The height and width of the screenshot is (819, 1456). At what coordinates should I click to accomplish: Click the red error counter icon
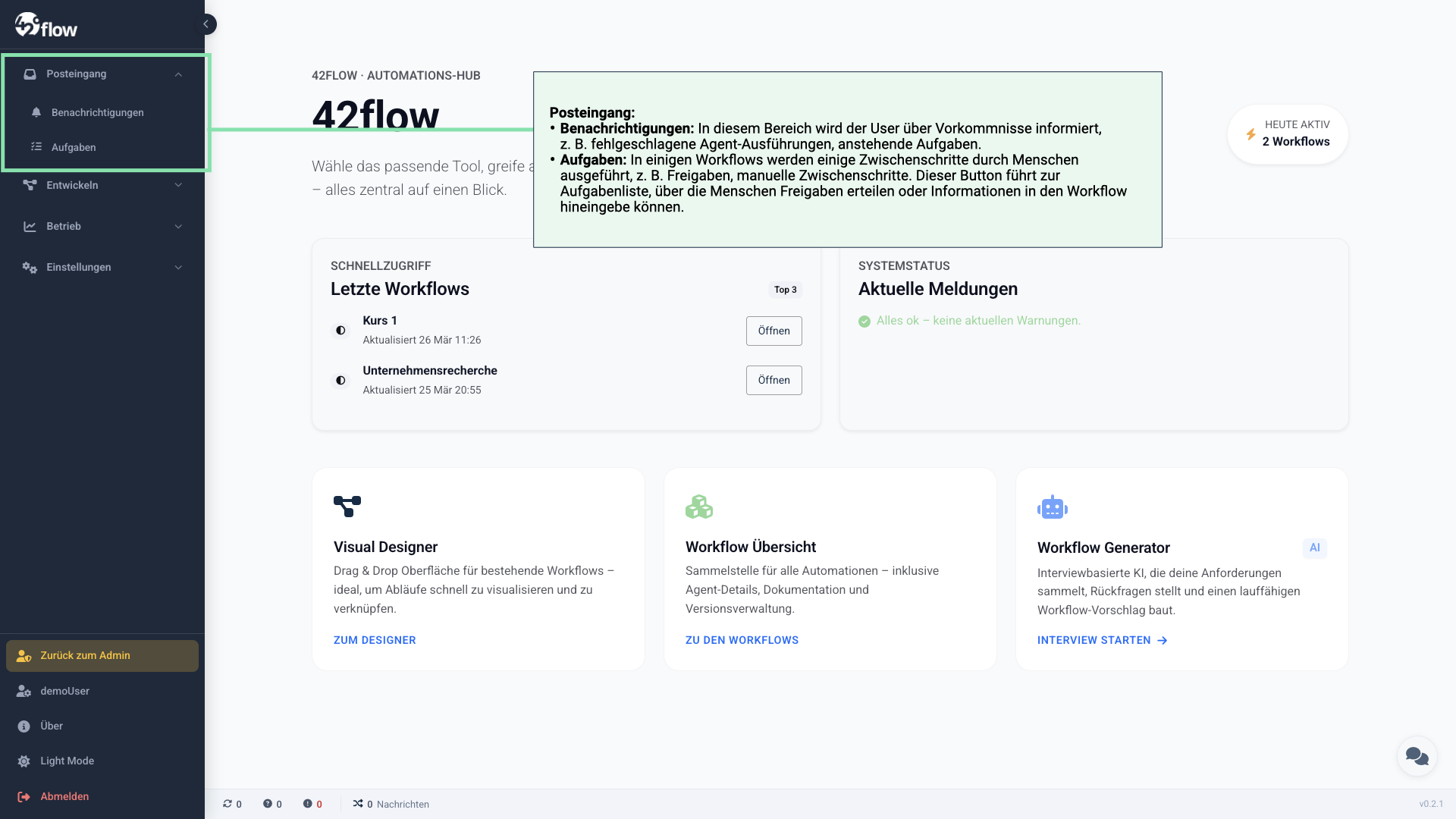308,804
